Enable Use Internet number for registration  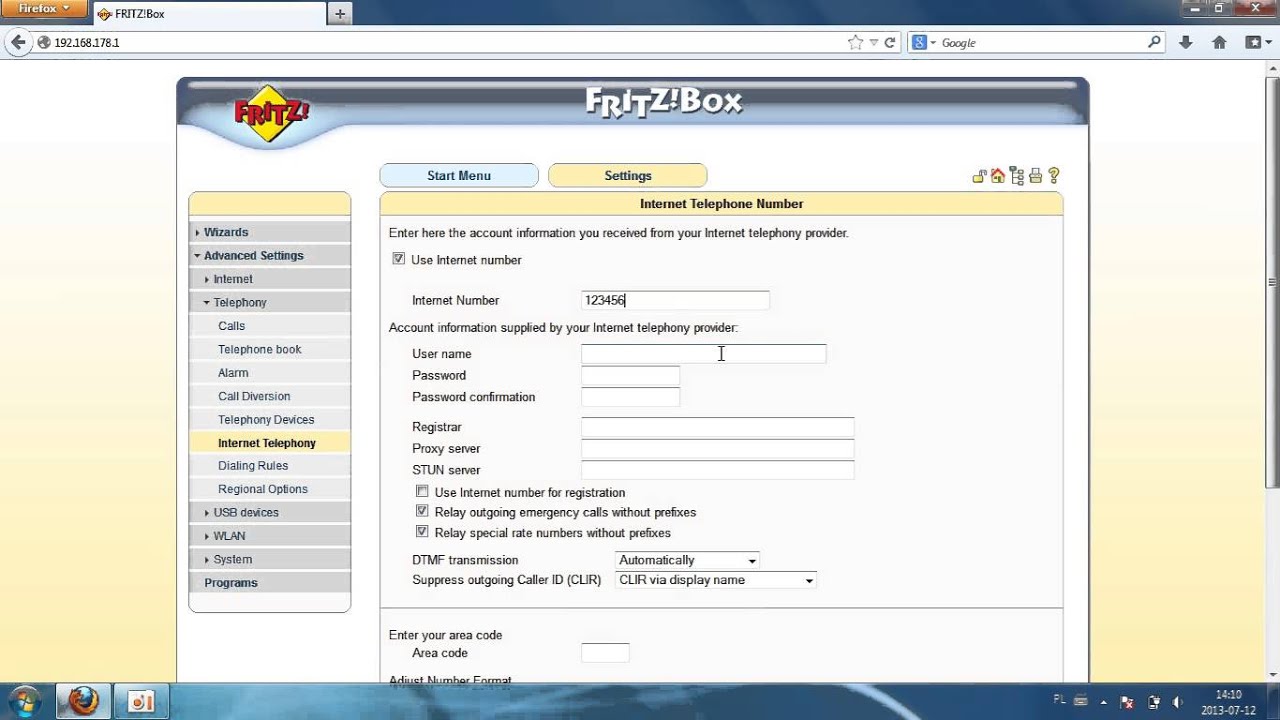pos(422,492)
